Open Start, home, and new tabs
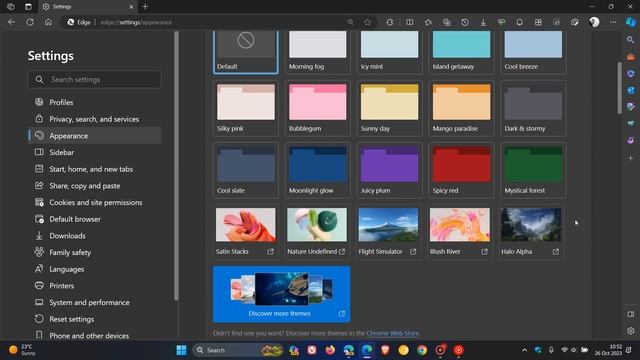The image size is (640, 360). point(95,169)
